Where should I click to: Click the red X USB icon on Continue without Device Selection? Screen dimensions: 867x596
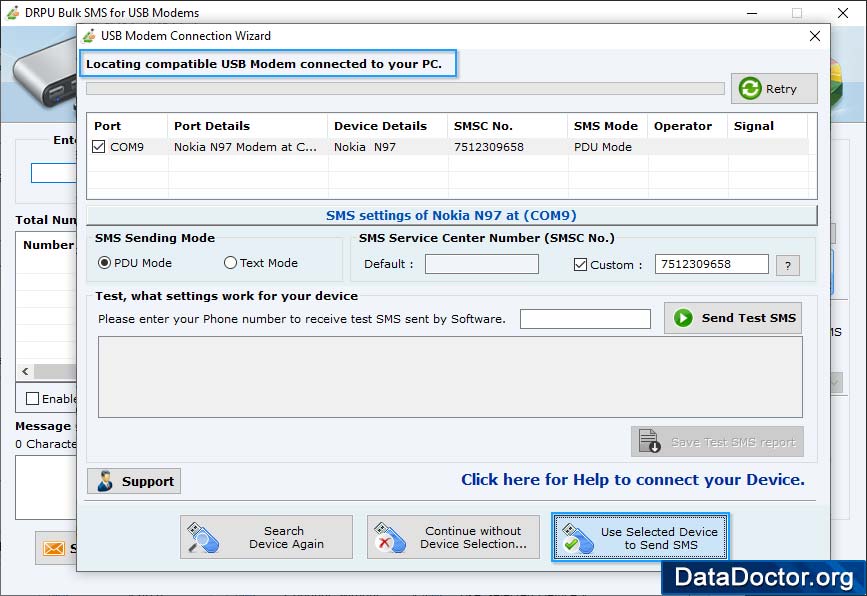point(390,537)
